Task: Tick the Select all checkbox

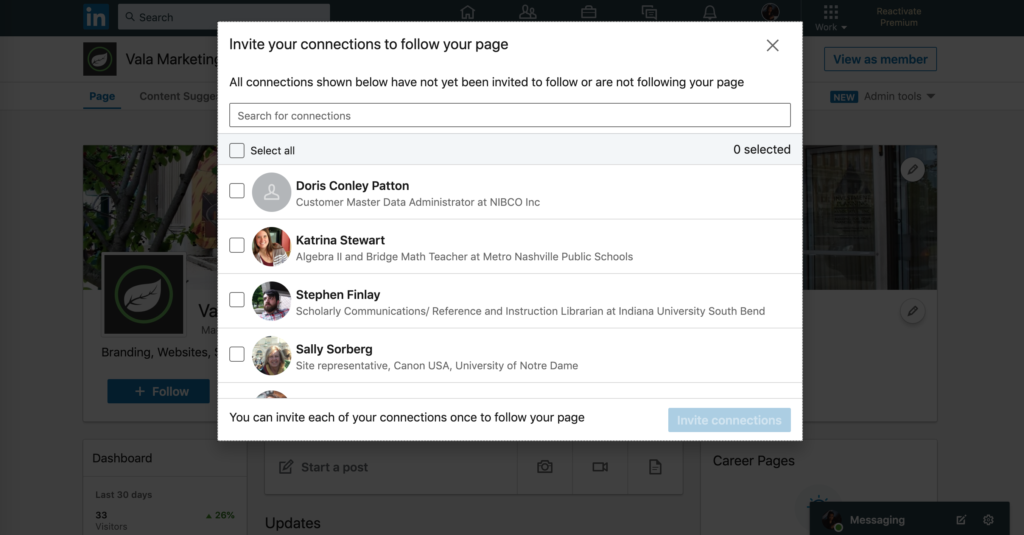Action: tap(237, 150)
